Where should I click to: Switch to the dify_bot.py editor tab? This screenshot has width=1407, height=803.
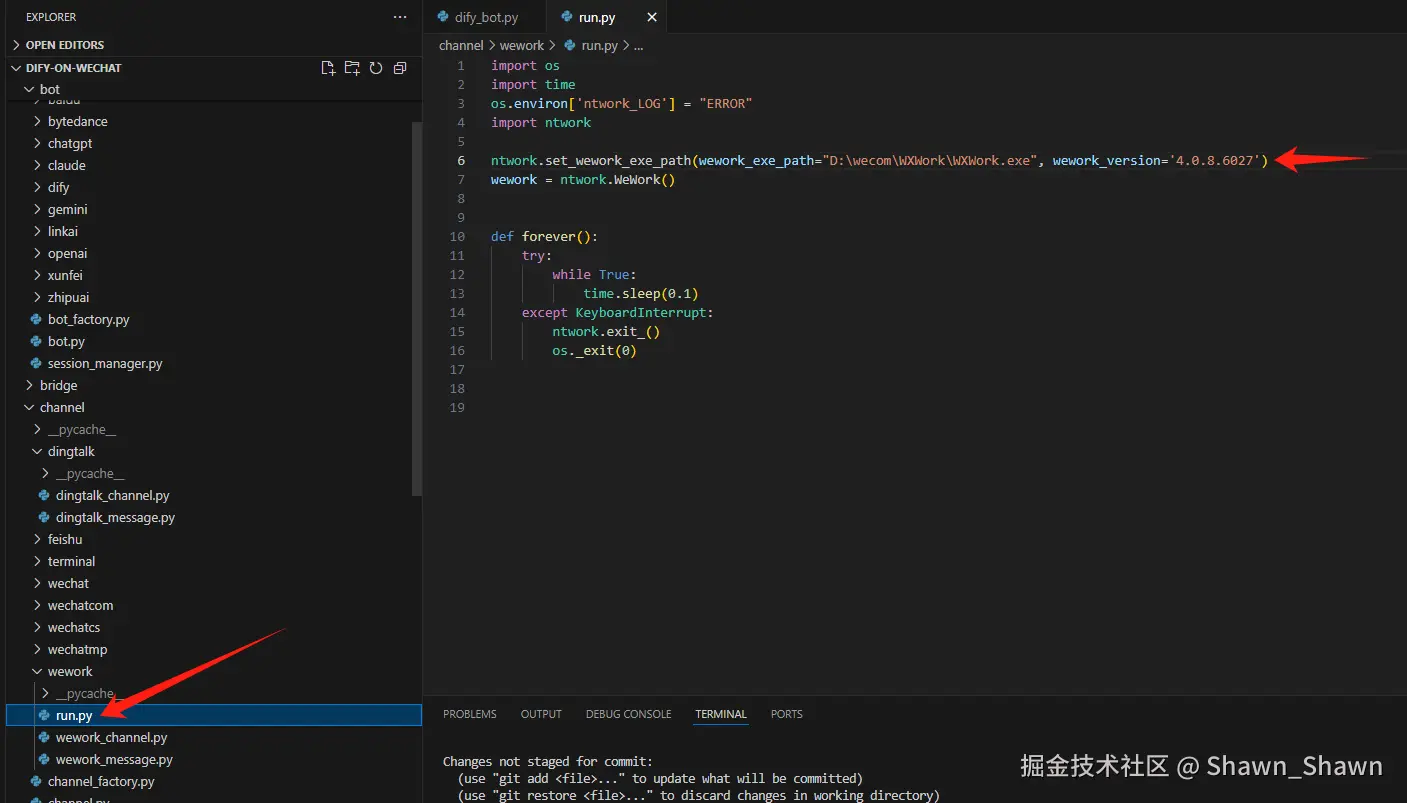[485, 17]
